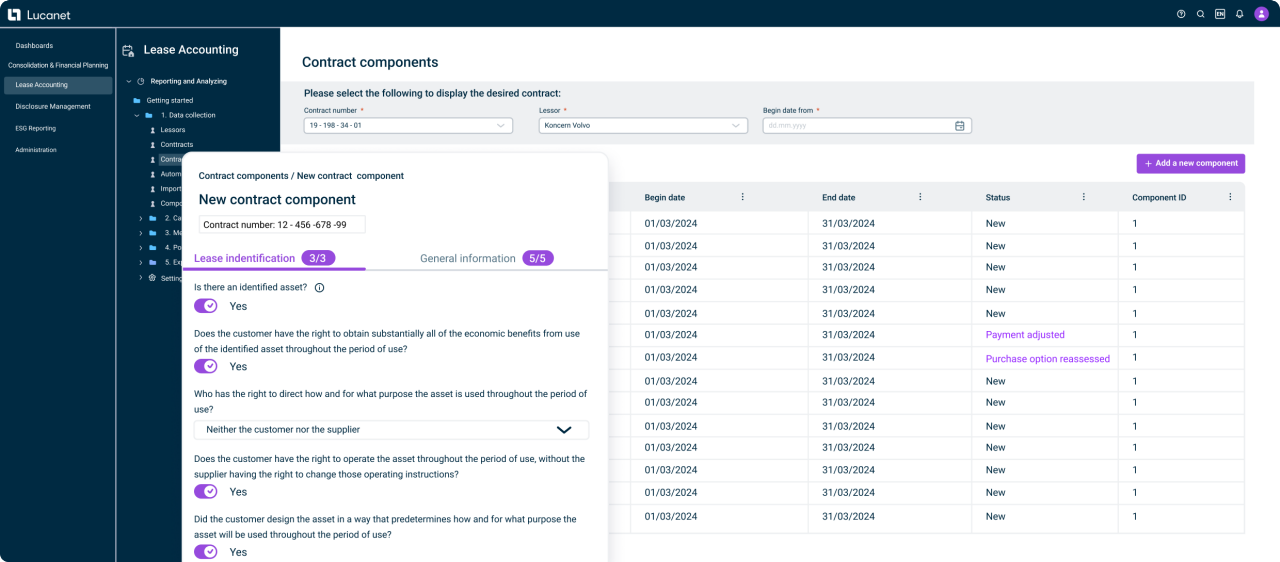Open the Contract number dropdown

click(x=408, y=126)
